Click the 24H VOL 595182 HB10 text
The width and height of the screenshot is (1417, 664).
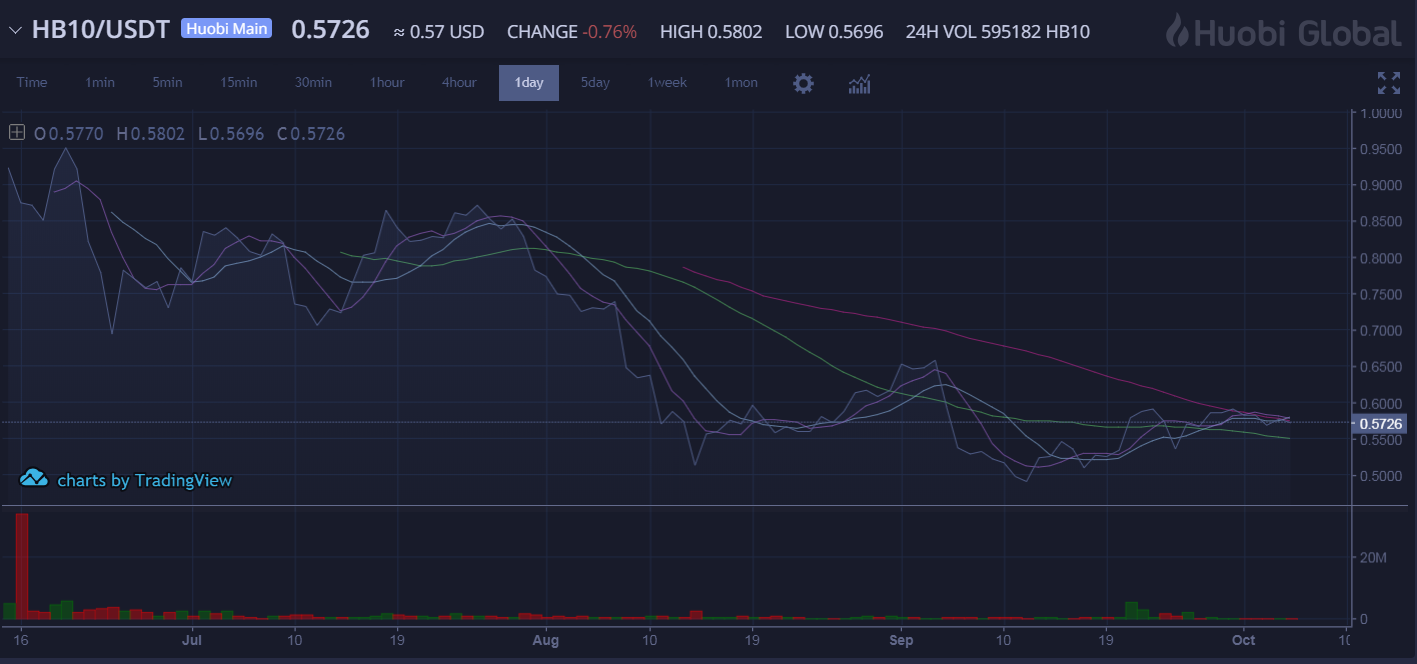tap(997, 32)
